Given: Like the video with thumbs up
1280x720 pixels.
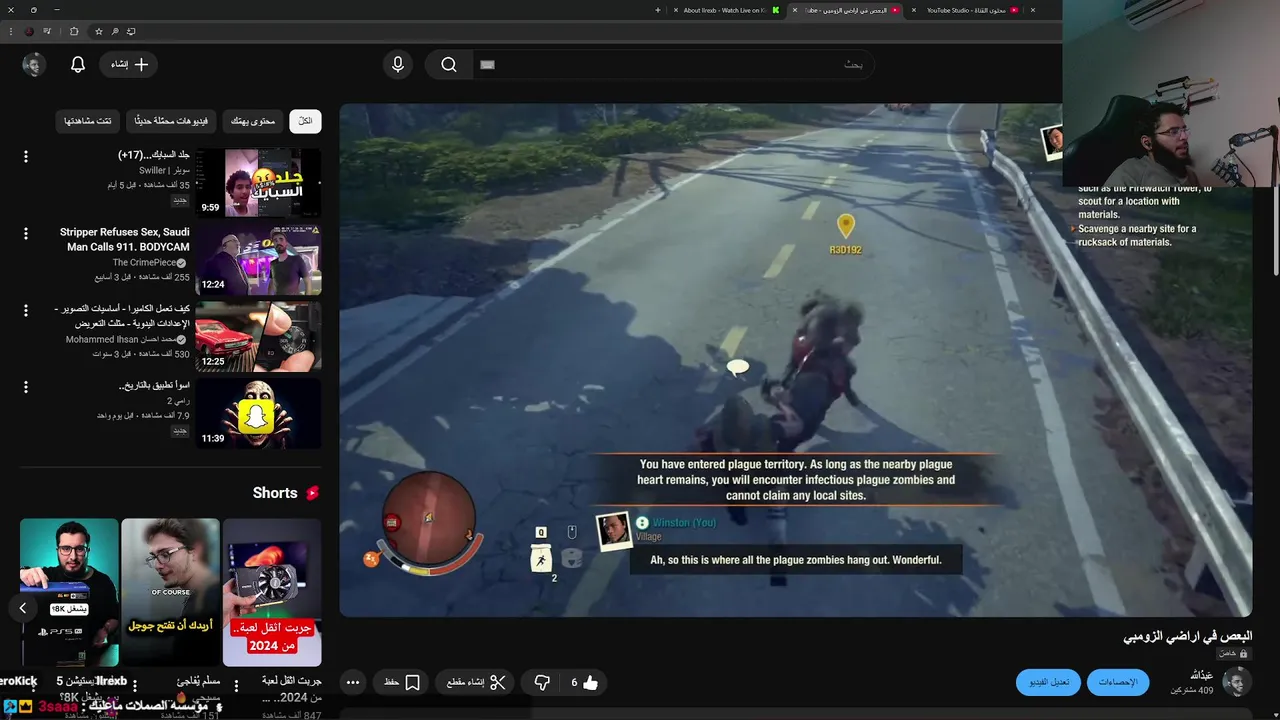Looking at the screenshot, I should (x=584, y=683).
